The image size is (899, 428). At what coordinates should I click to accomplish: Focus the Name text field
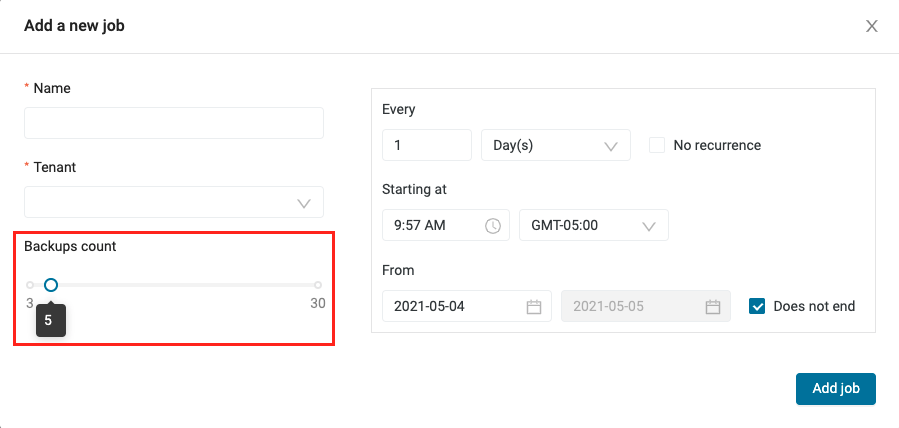tap(174, 123)
